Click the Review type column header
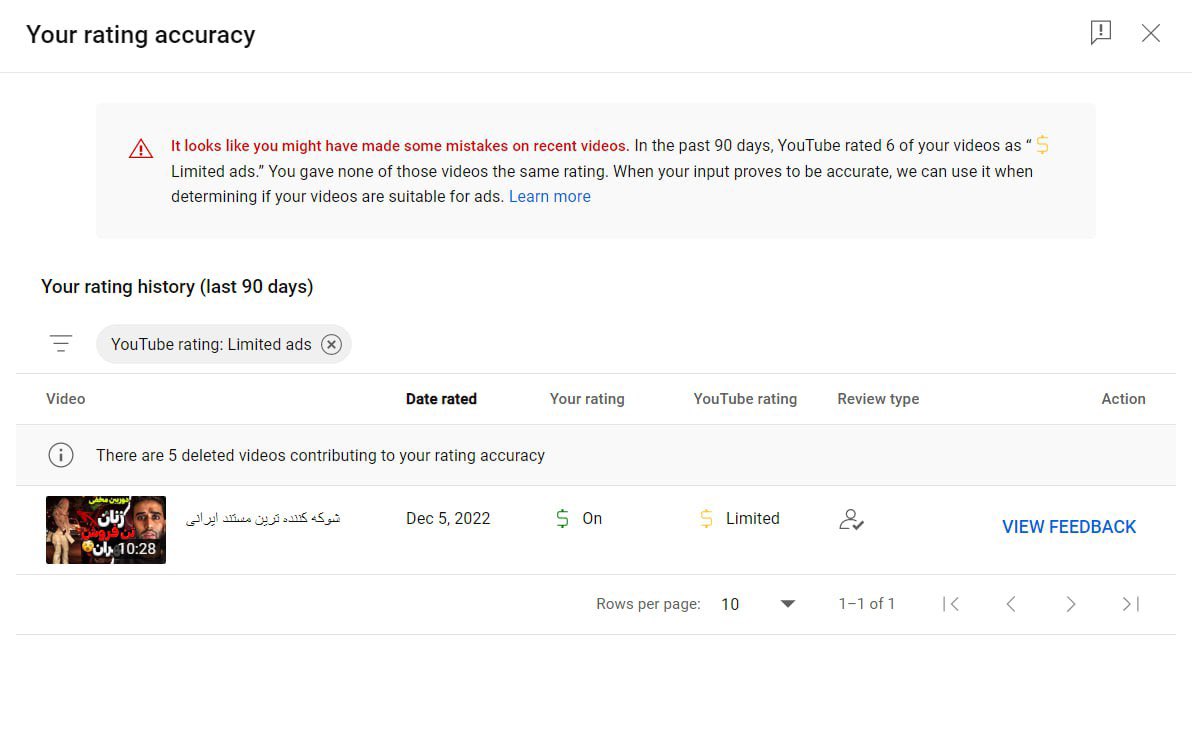 tap(878, 398)
